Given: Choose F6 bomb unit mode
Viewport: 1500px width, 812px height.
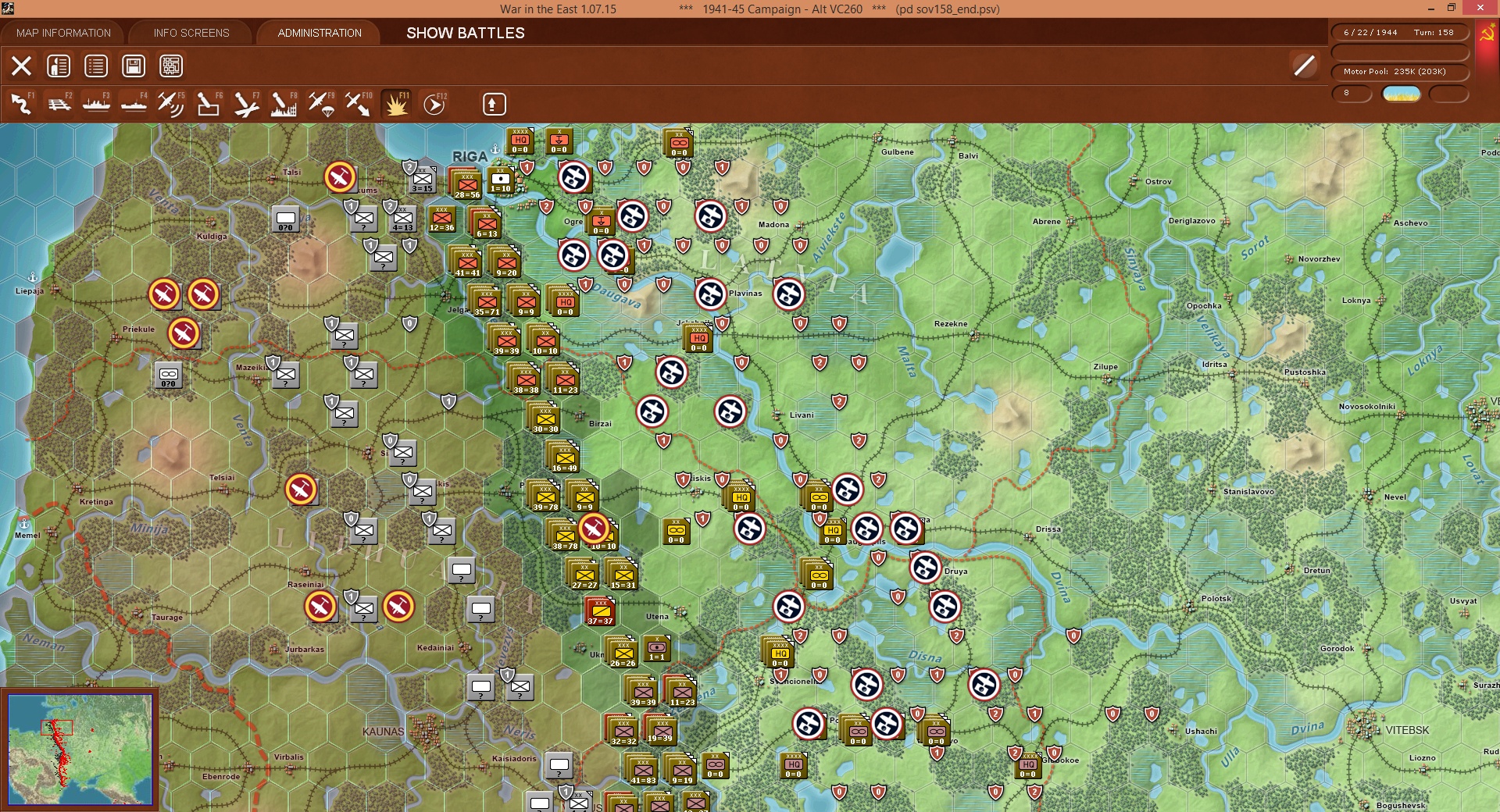Looking at the screenshot, I should point(209,104).
